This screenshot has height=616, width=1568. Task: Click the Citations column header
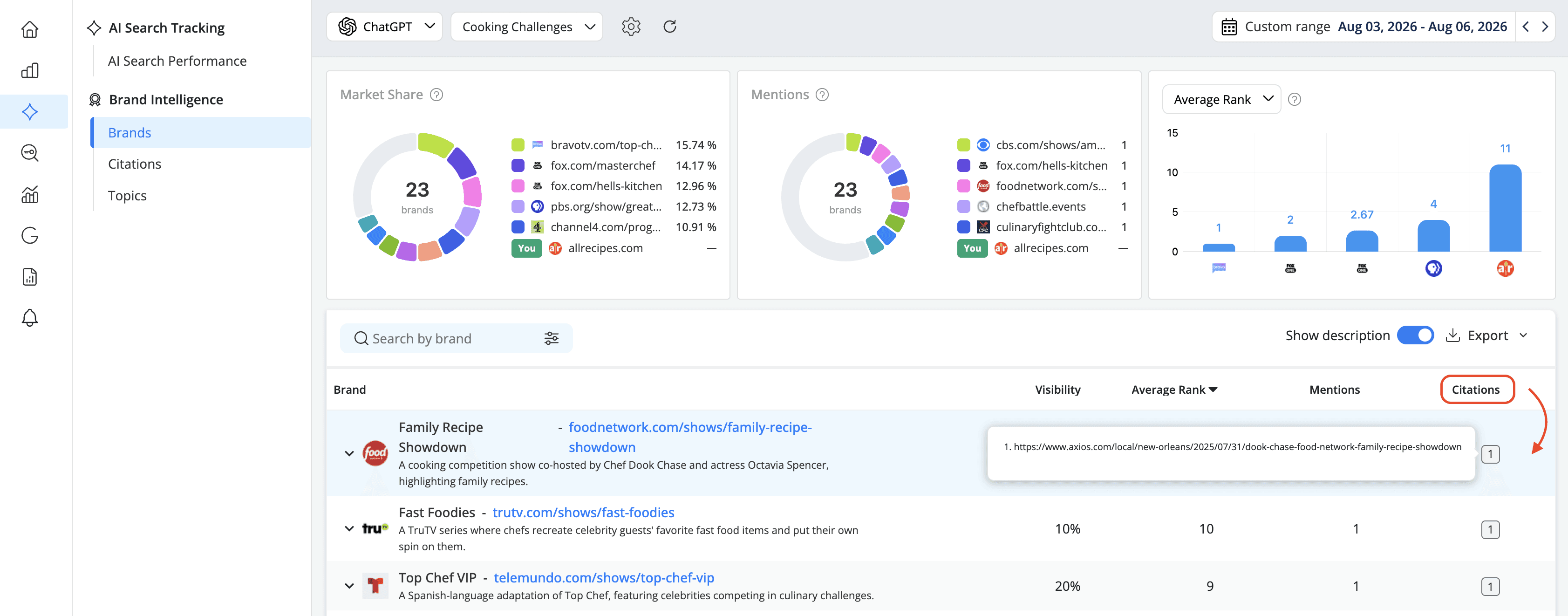coord(1475,390)
